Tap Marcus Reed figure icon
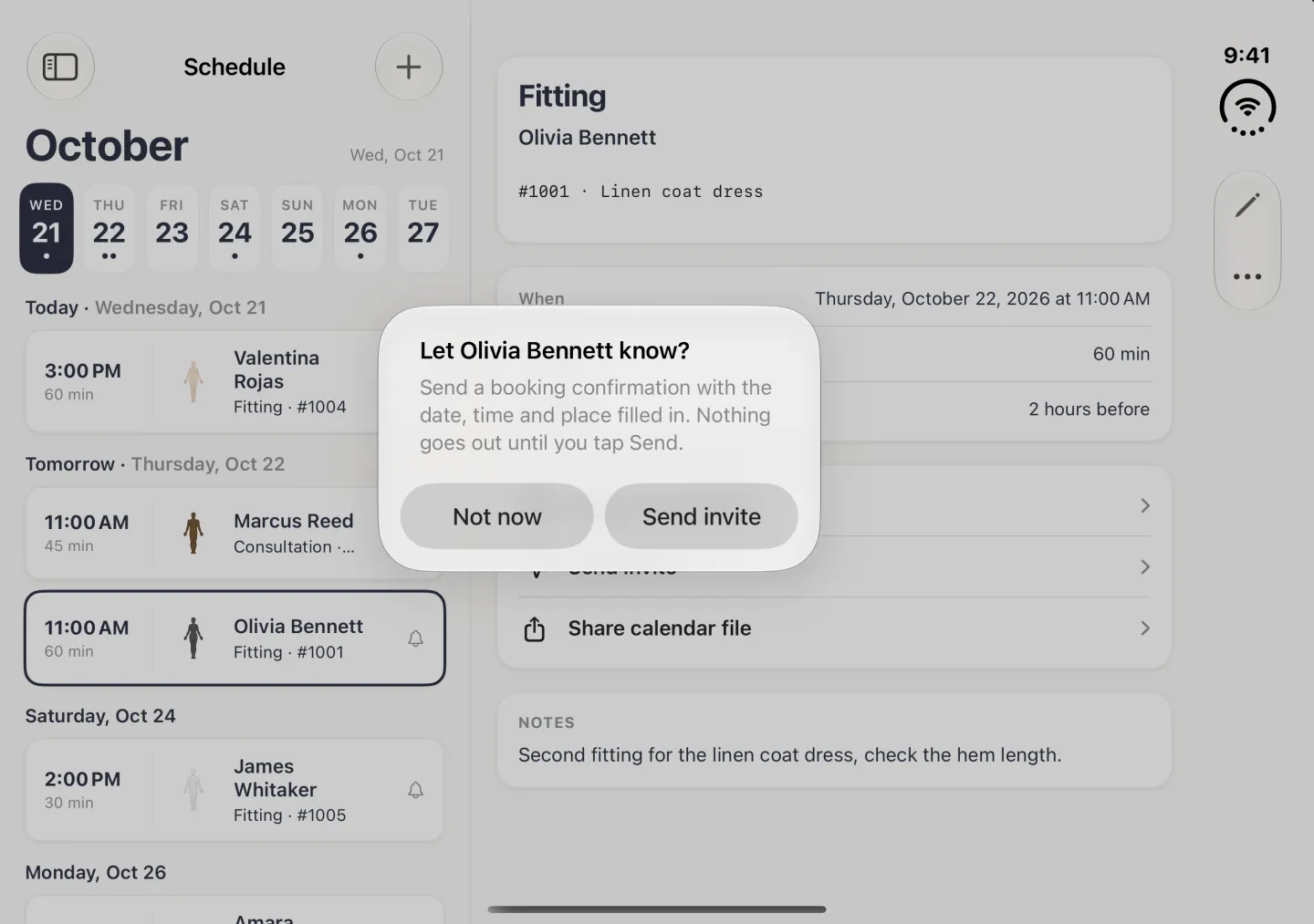This screenshot has width=1314, height=924. coord(193,533)
